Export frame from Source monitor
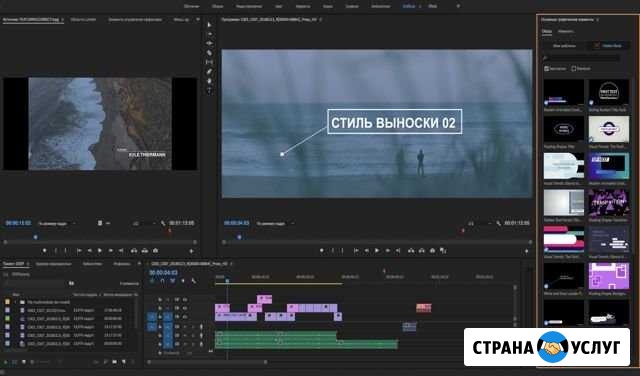The image size is (640, 376). pyautogui.click(x=155, y=251)
